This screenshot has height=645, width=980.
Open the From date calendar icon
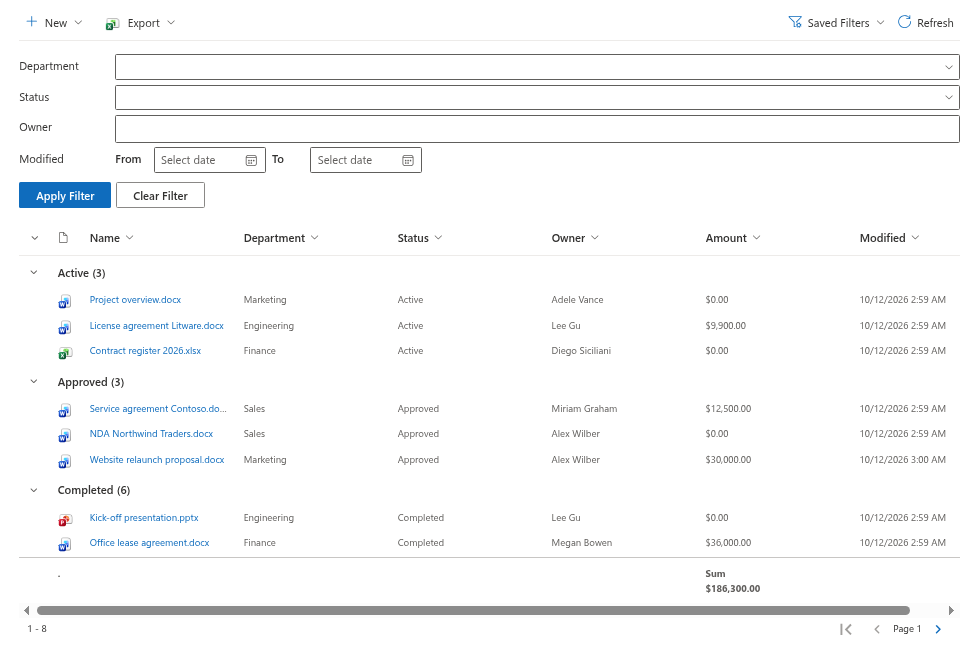point(251,161)
